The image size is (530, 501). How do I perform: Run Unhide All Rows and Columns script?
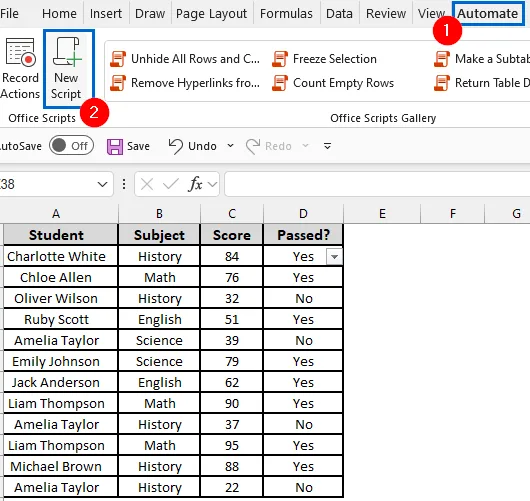185,59
